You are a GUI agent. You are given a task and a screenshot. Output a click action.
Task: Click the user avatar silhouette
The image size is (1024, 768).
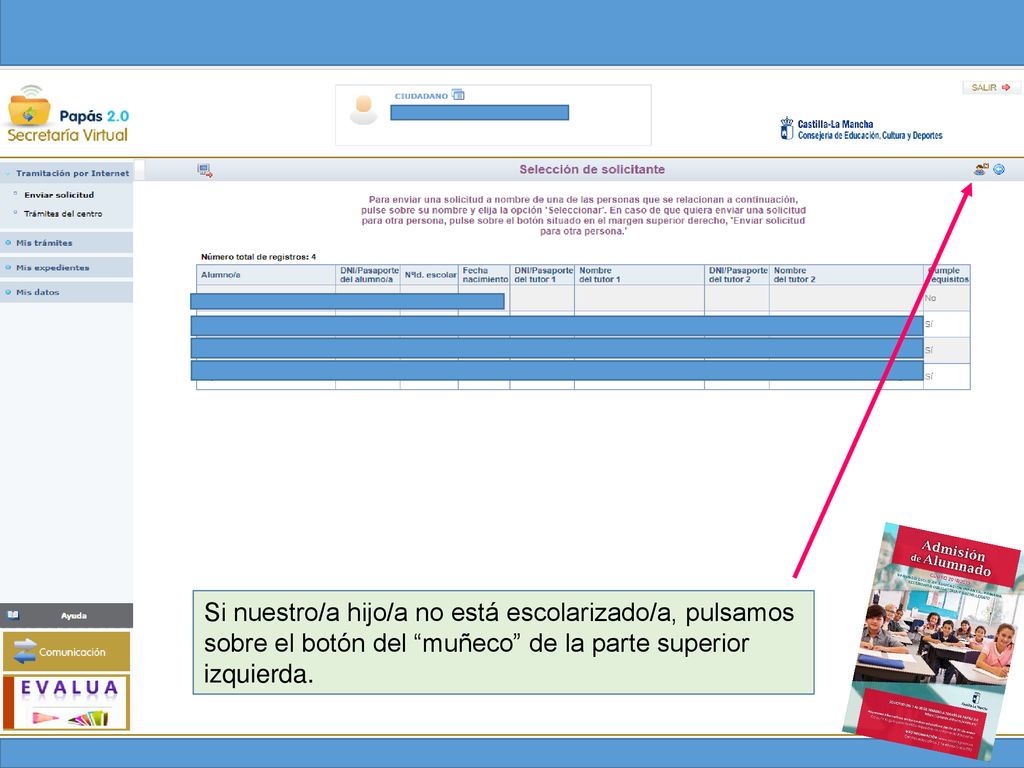(364, 109)
